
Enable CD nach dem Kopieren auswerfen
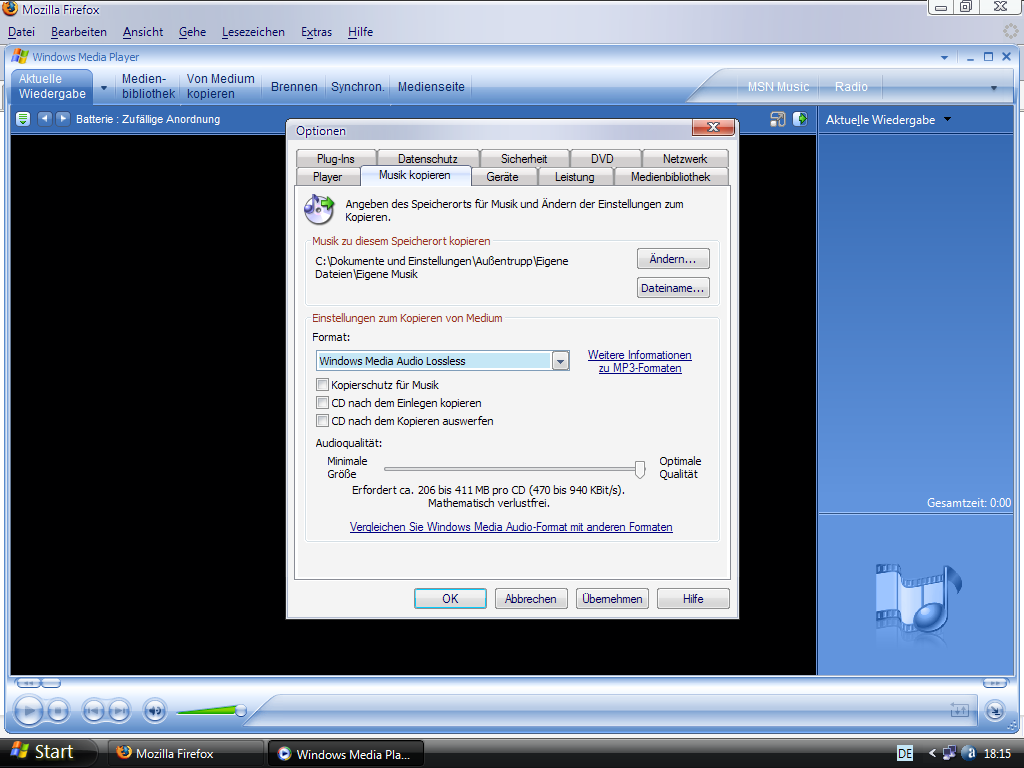click(x=322, y=421)
